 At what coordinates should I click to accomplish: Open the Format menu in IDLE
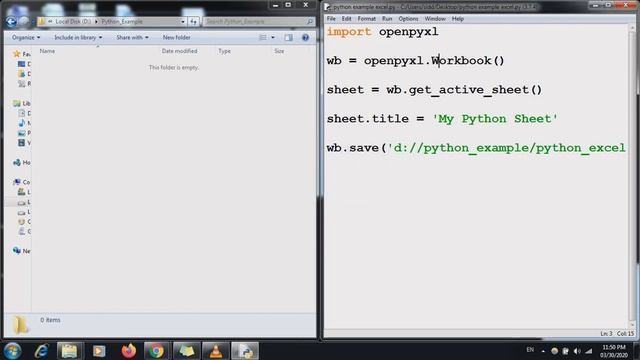[367, 19]
